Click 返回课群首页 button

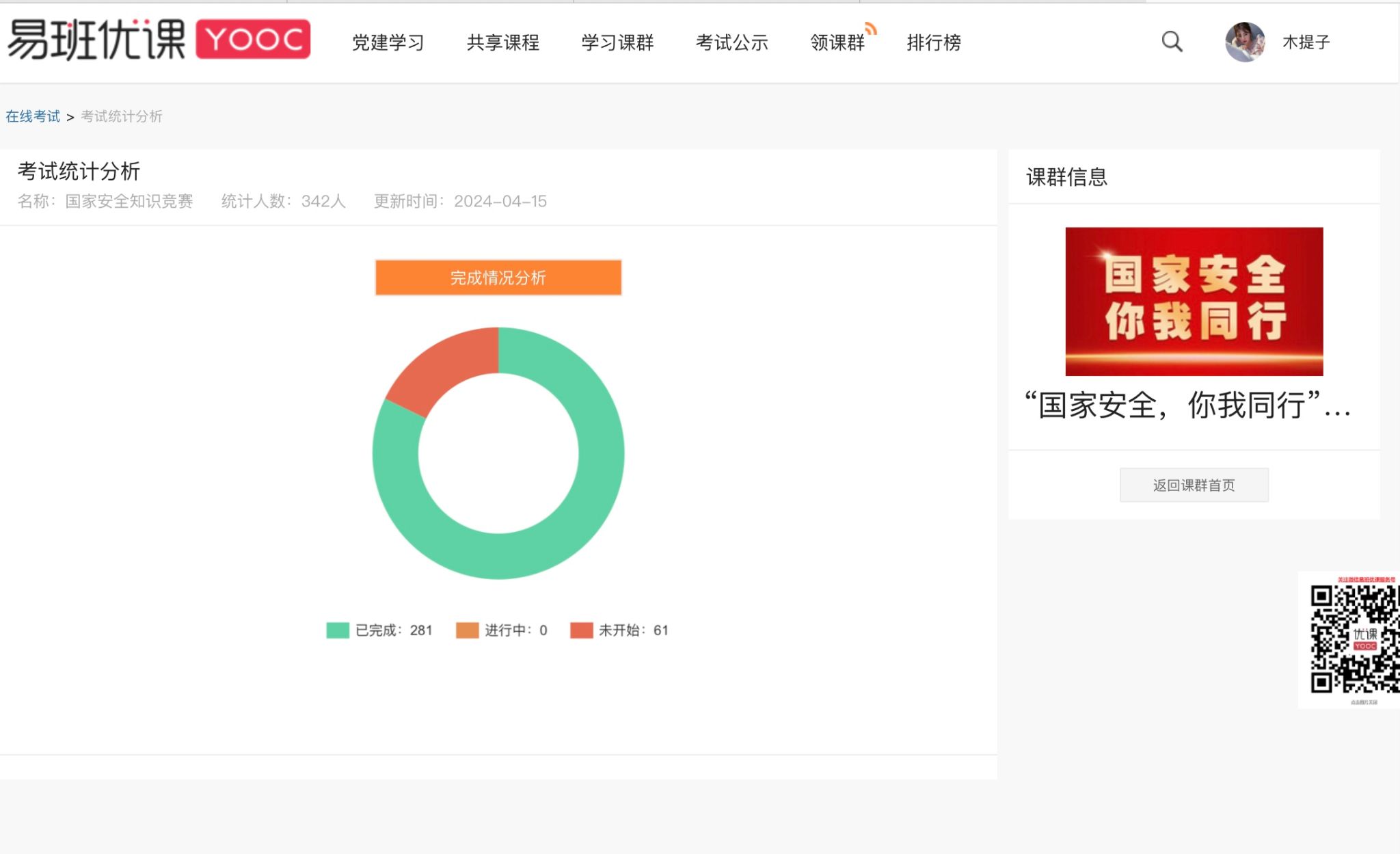click(x=1194, y=485)
